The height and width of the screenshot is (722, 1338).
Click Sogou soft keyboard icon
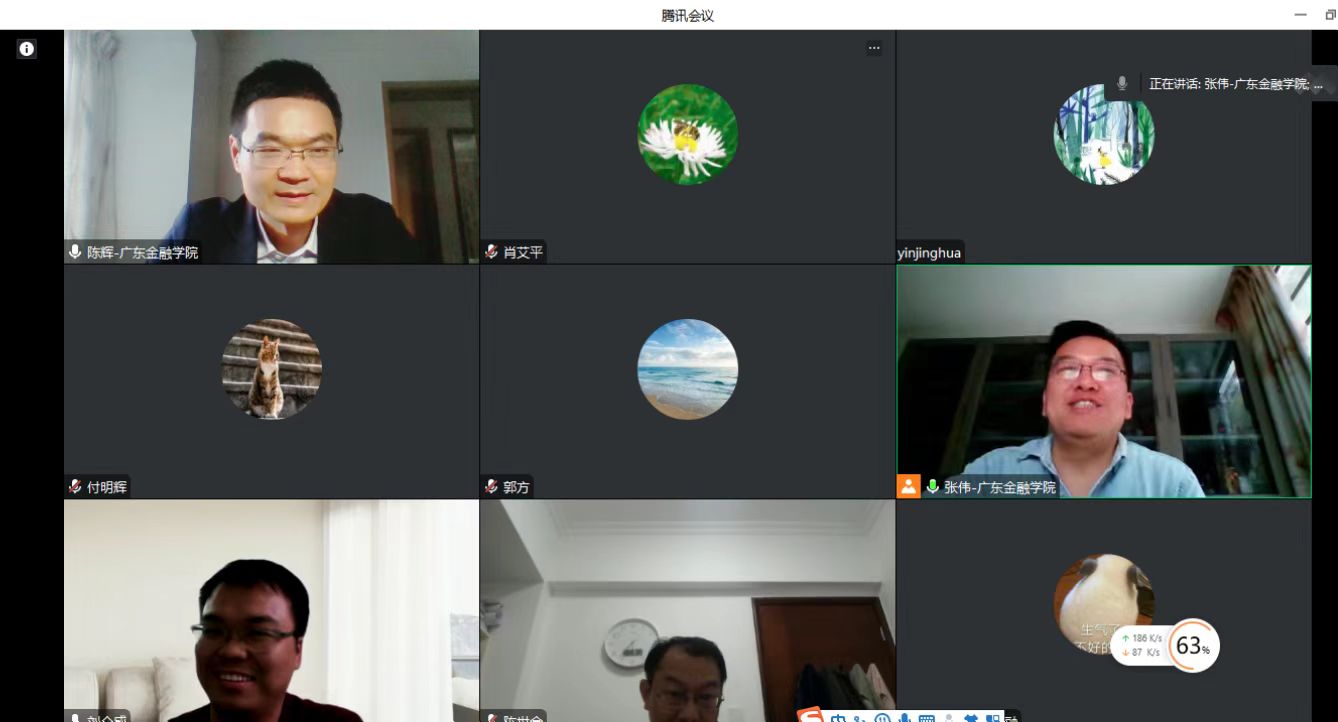pos(926,718)
